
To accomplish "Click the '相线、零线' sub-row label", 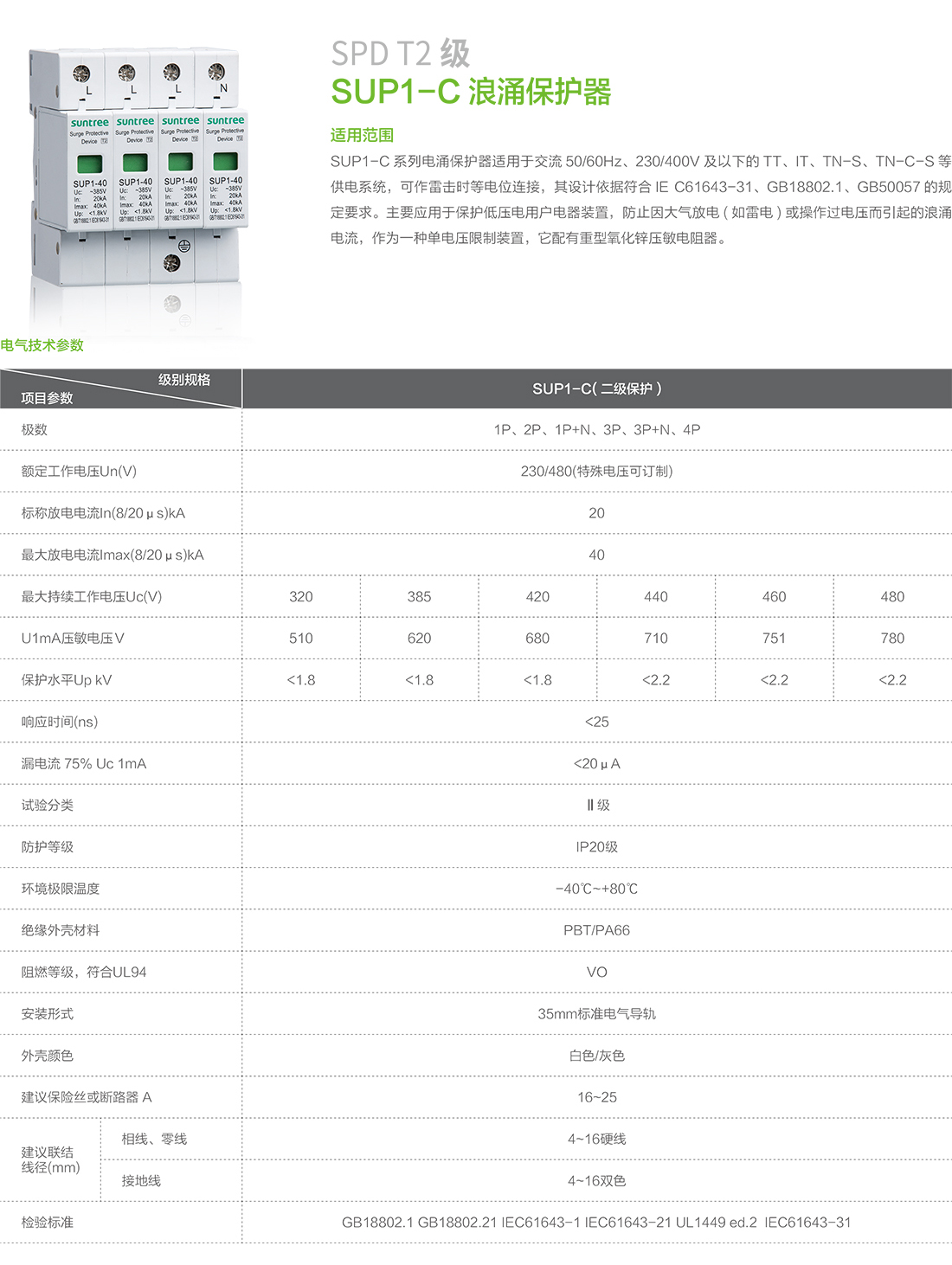I will pyautogui.click(x=154, y=1139).
